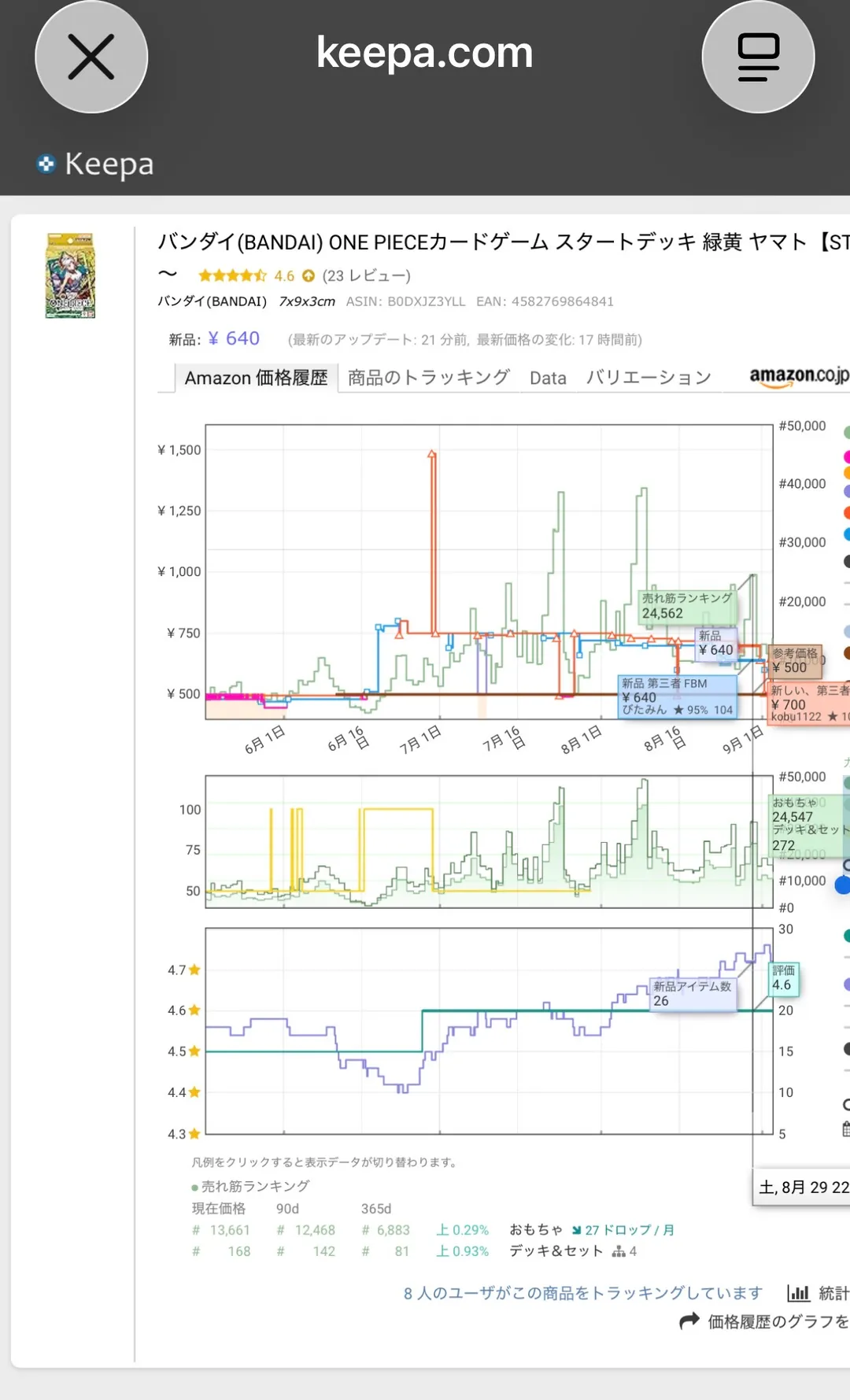Click the 365d rank value 6,883

(394, 1230)
